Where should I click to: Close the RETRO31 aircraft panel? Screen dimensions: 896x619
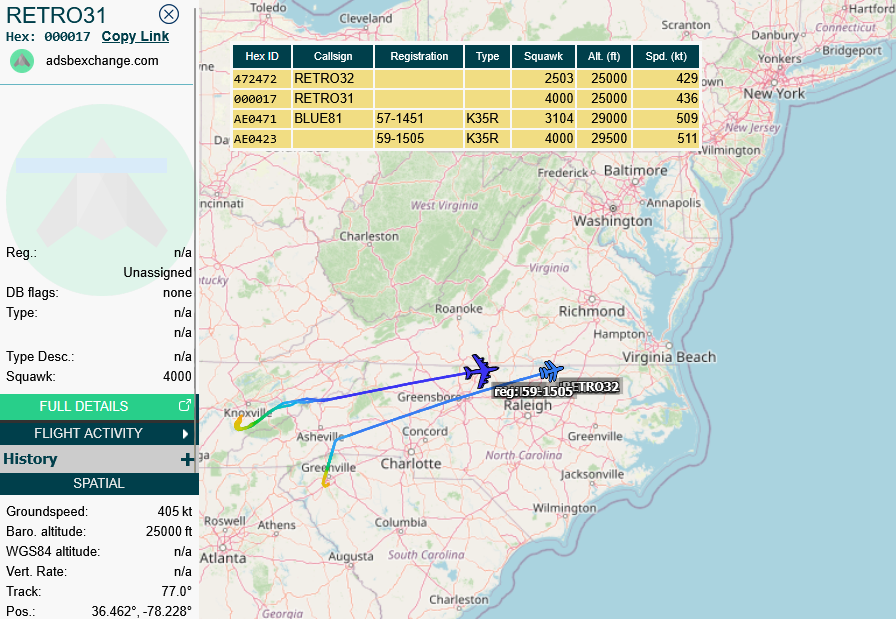[169, 14]
